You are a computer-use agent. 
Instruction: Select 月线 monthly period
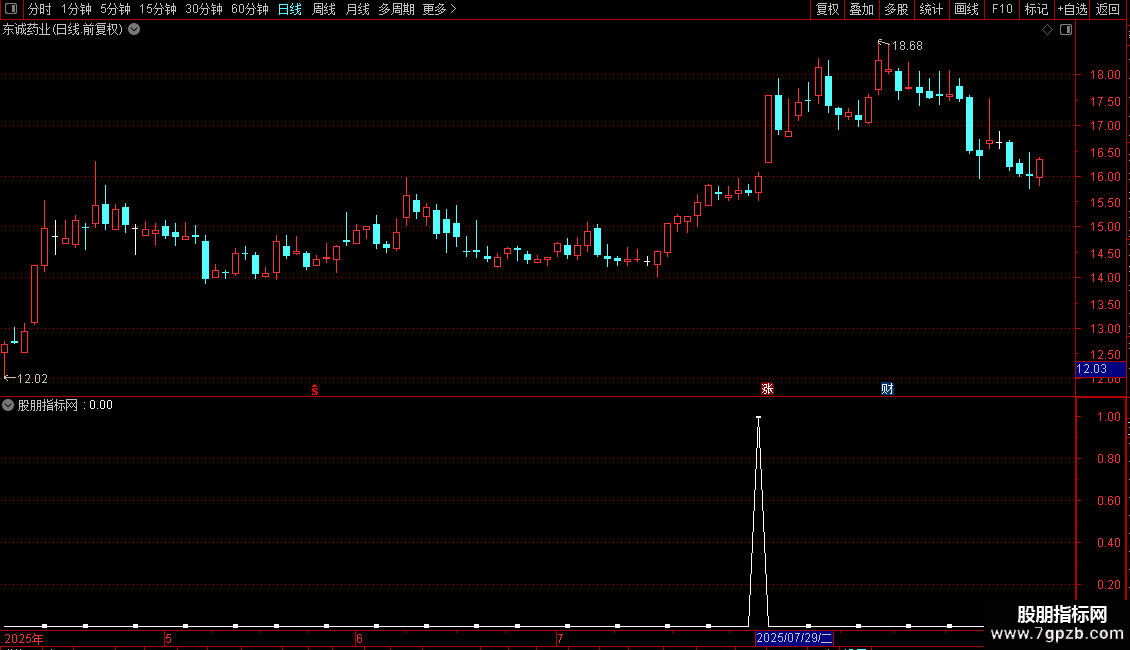pyautogui.click(x=357, y=9)
